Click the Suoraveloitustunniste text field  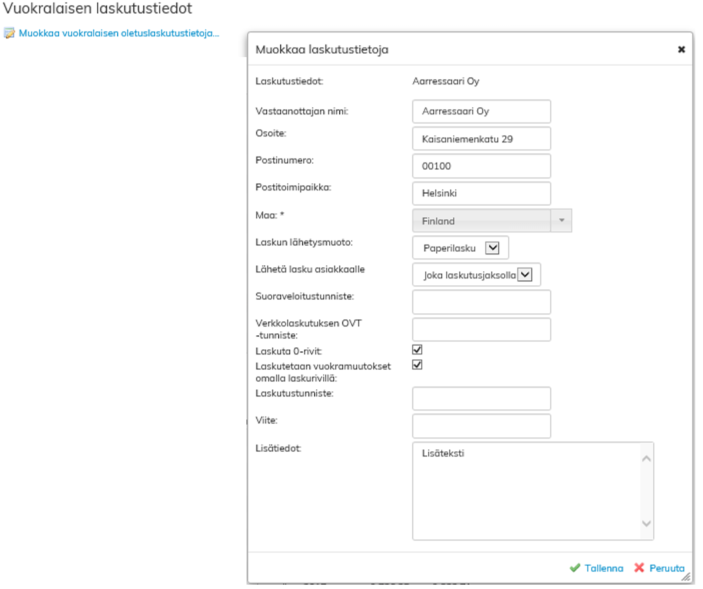[481, 302]
